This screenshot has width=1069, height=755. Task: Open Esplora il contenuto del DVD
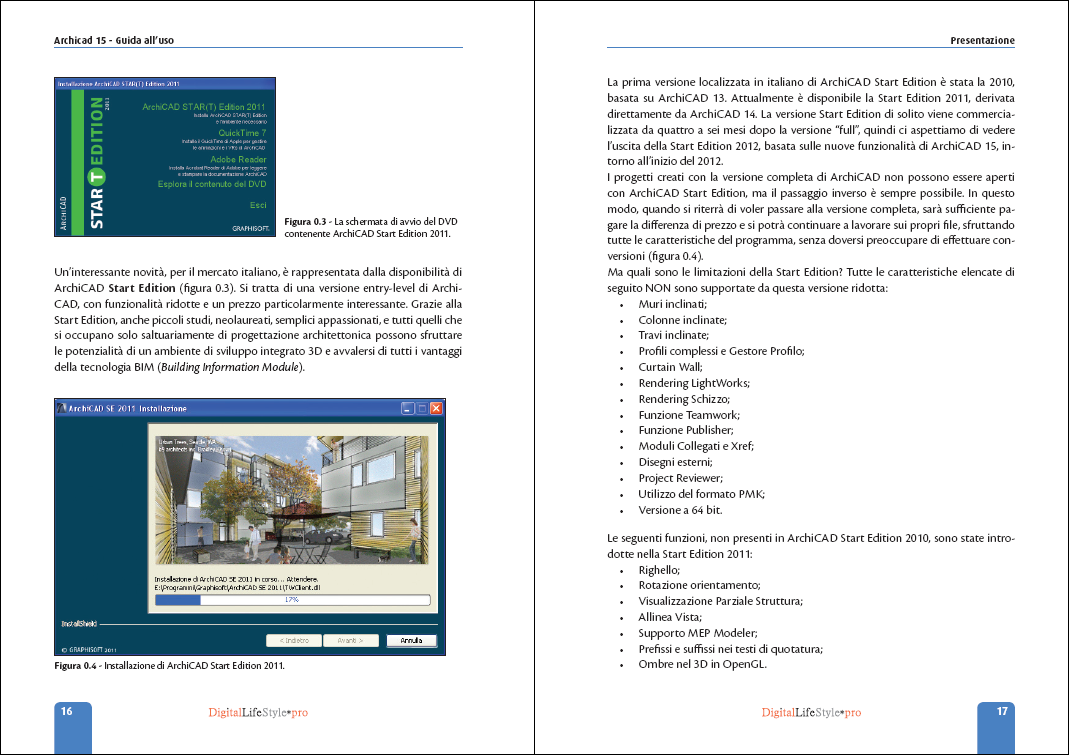[x=212, y=184]
